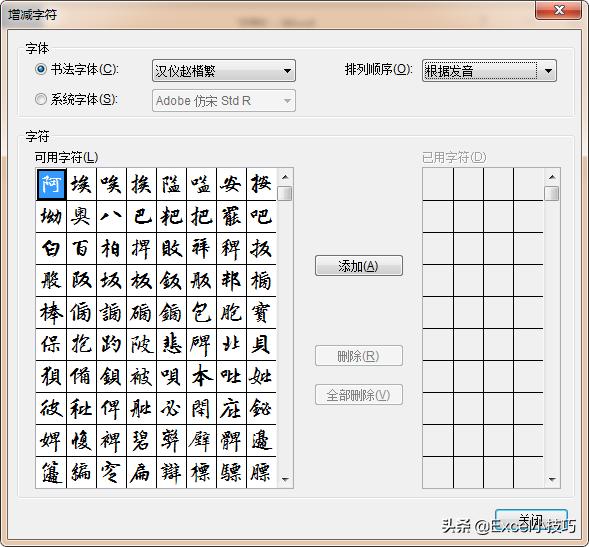
Task: Select the character 北 in the grid
Action: (x=231, y=345)
